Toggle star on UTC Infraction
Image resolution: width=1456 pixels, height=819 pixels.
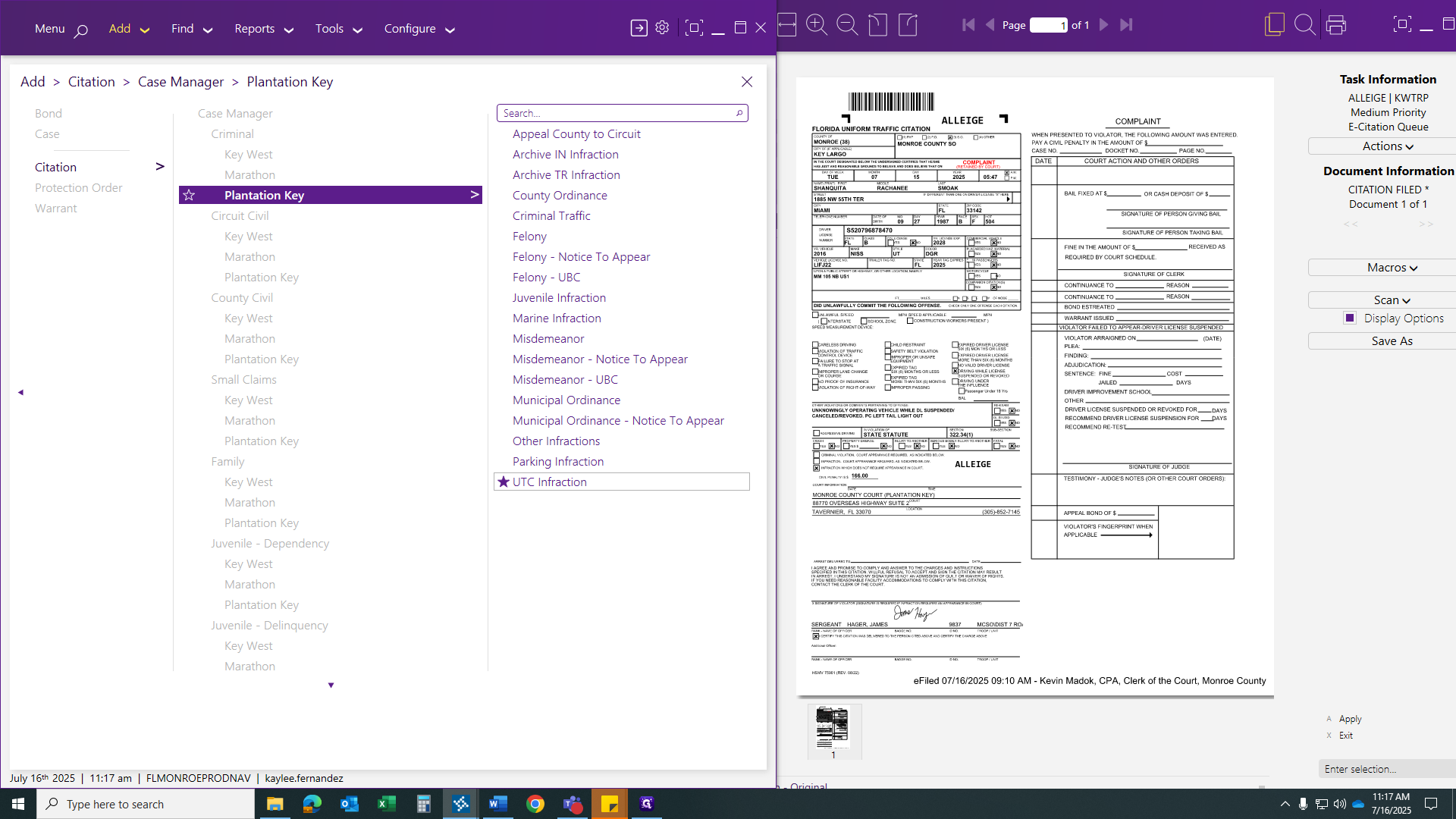pyautogui.click(x=504, y=482)
